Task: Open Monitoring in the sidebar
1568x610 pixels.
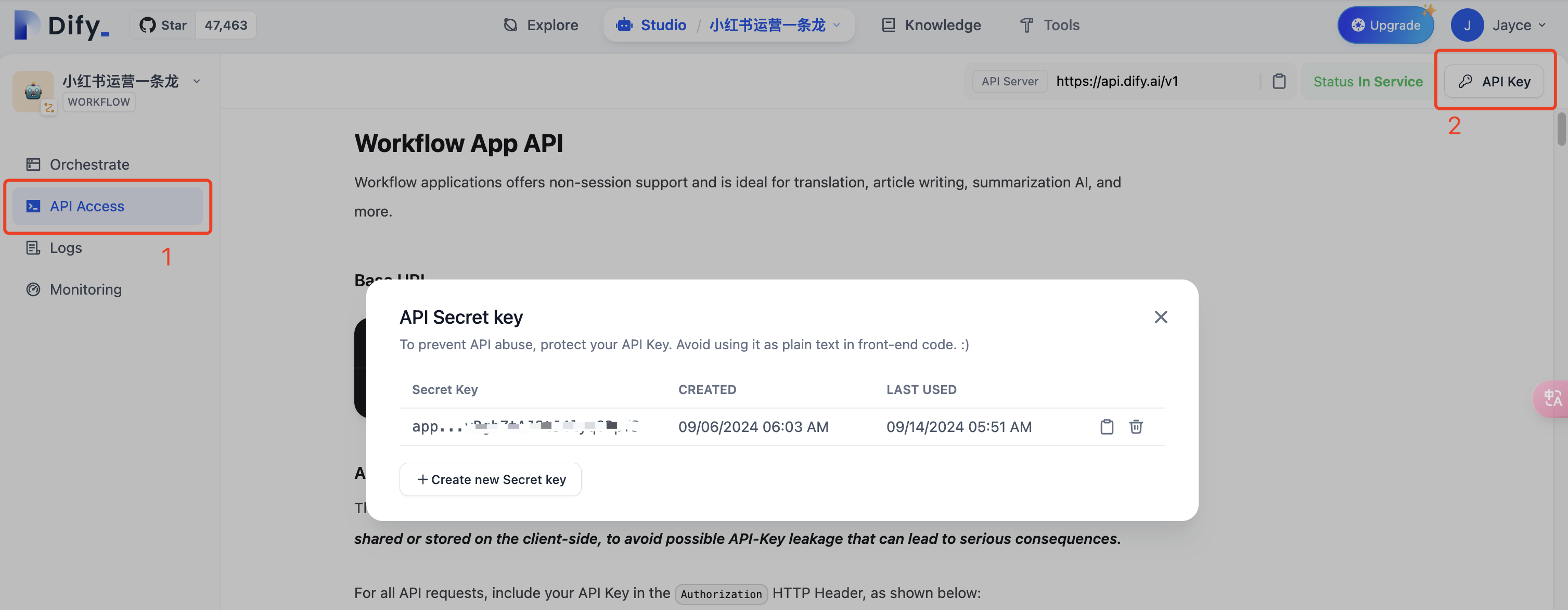Action: tap(107, 289)
